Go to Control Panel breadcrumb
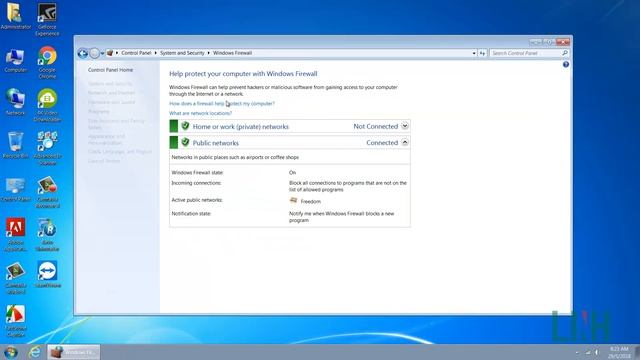Screen dimensions: 640x360 tap(136, 53)
